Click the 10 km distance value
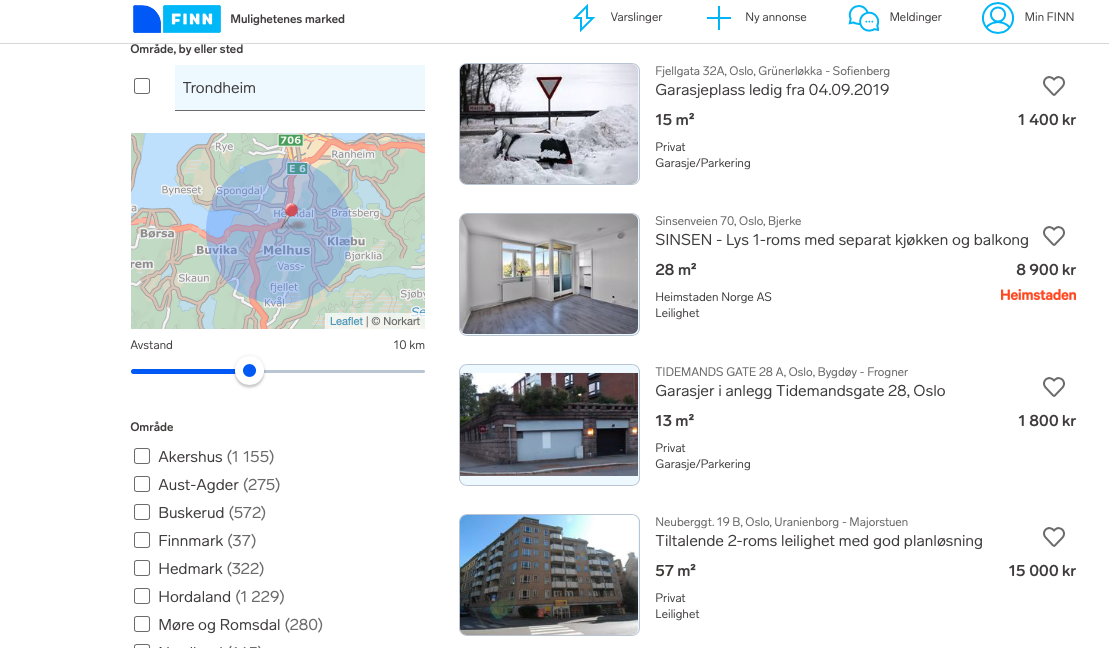The height and width of the screenshot is (648, 1109). (409, 345)
